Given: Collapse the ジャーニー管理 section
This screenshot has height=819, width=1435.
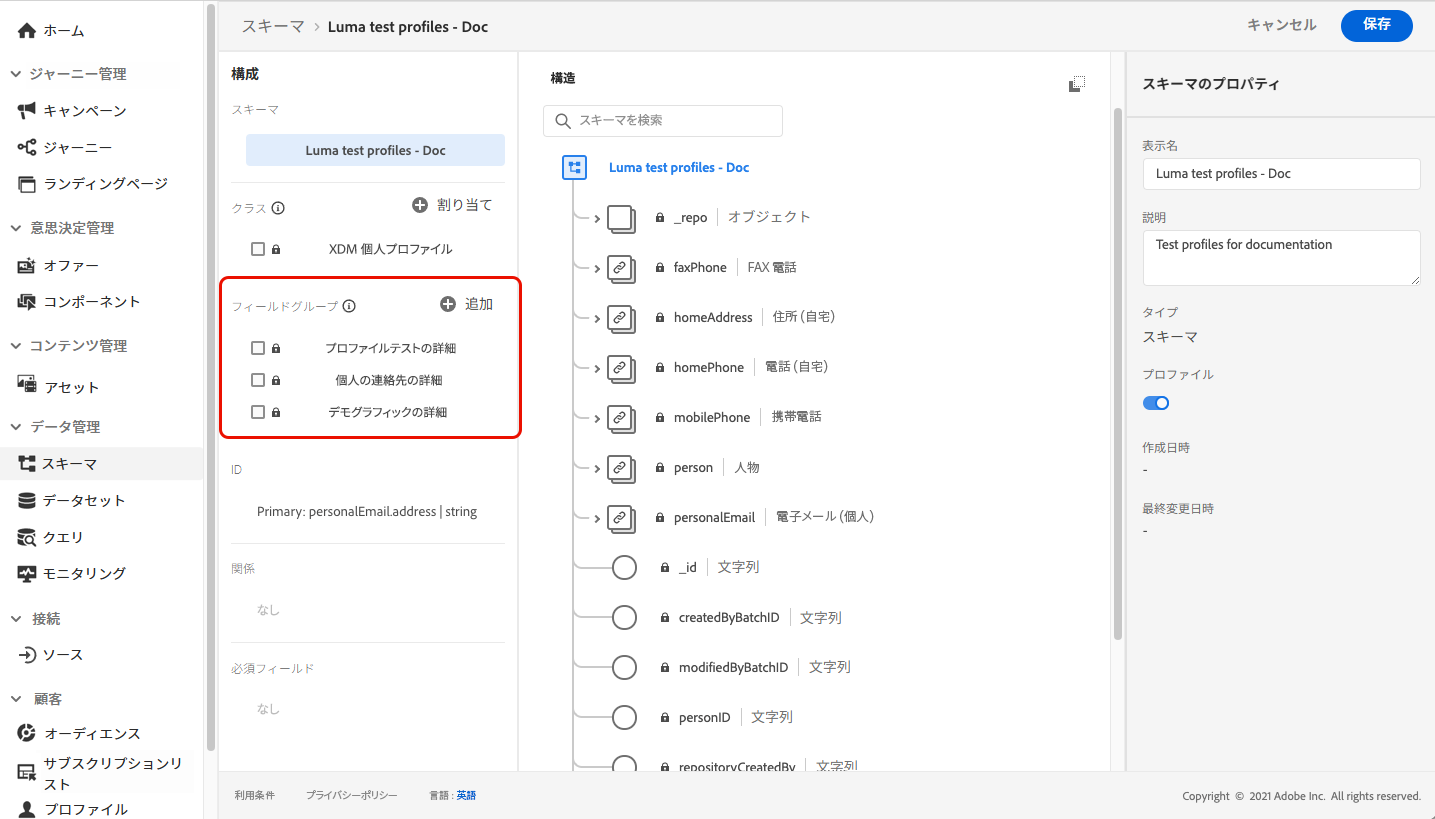Looking at the screenshot, I should (16, 74).
